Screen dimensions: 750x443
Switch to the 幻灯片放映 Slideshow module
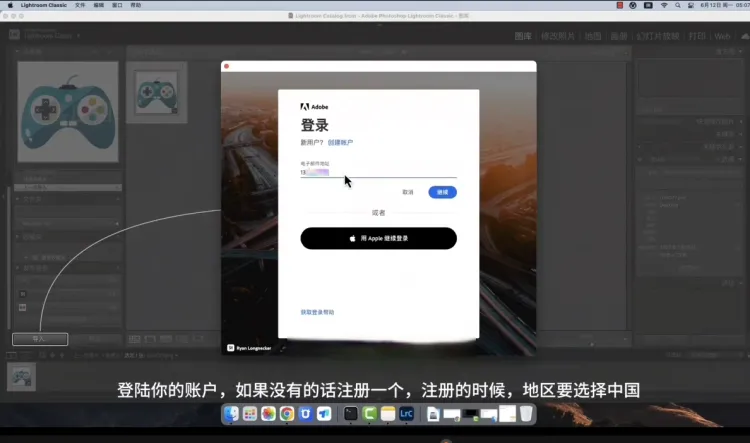(658, 36)
